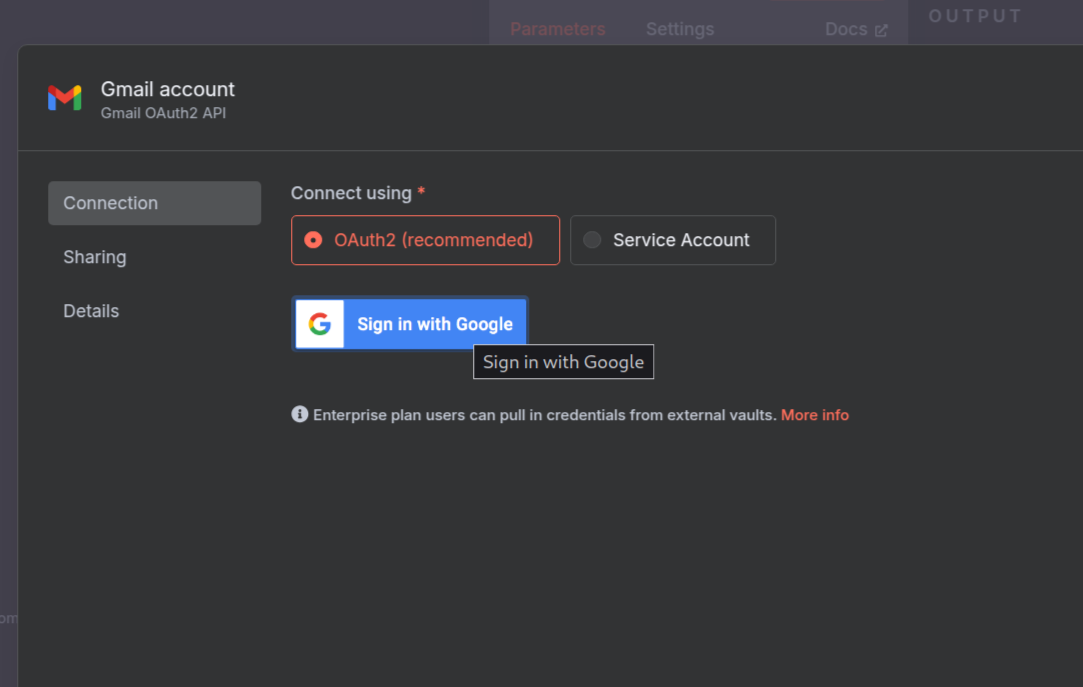Click the external link icon next to Docs
The image size is (1083, 687).
click(881, 30)
